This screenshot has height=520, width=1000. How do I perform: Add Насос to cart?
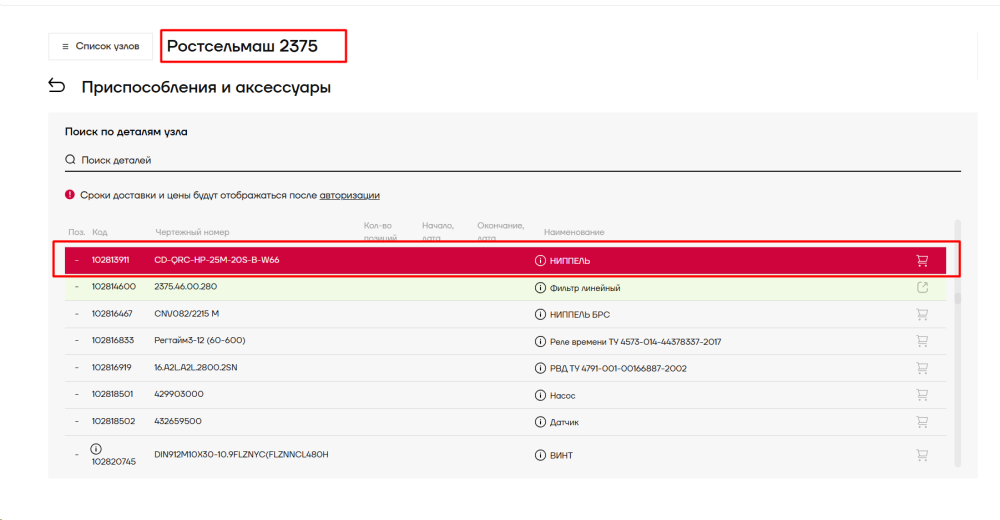[922, 395]
